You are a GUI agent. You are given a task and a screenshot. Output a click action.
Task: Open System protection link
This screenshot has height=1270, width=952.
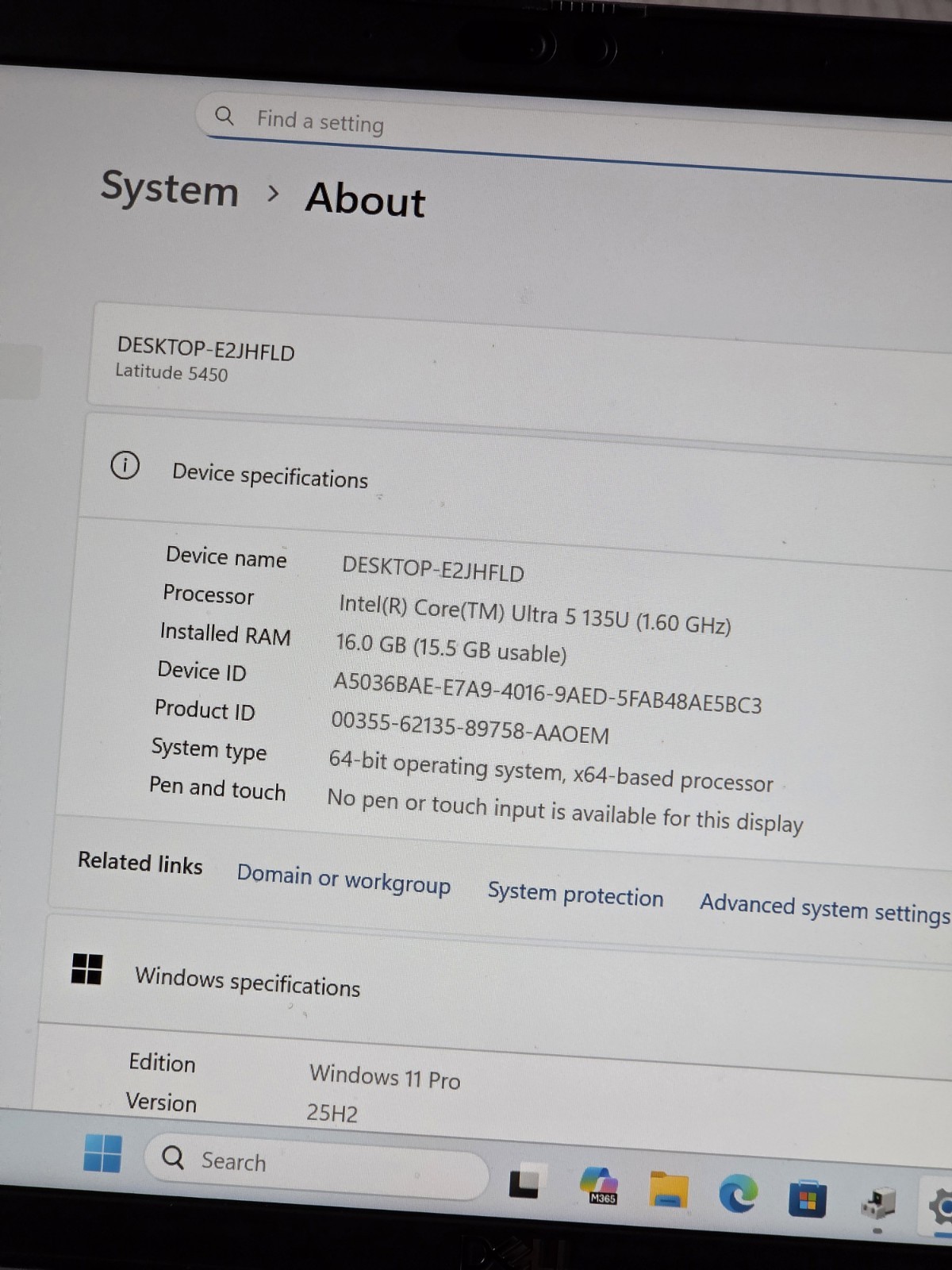pyautogui.click(x=575, y=894)
